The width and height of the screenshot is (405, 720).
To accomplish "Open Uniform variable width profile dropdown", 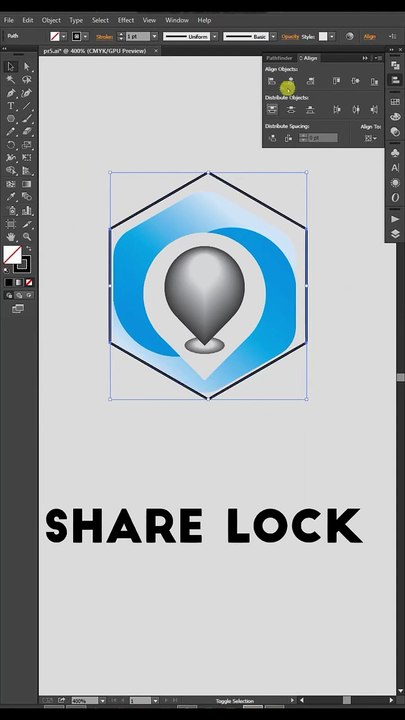I will 214,36.
